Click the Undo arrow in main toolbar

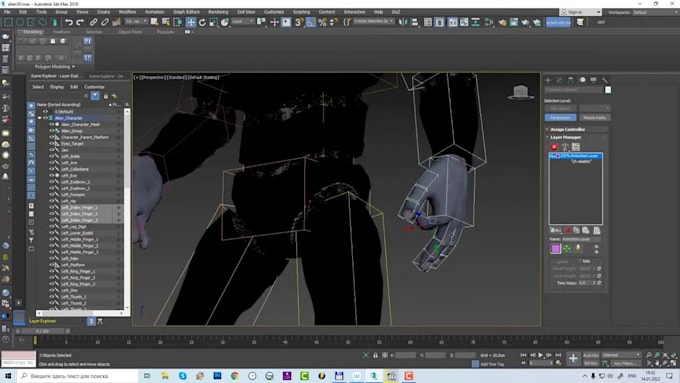tap(69, 22)
